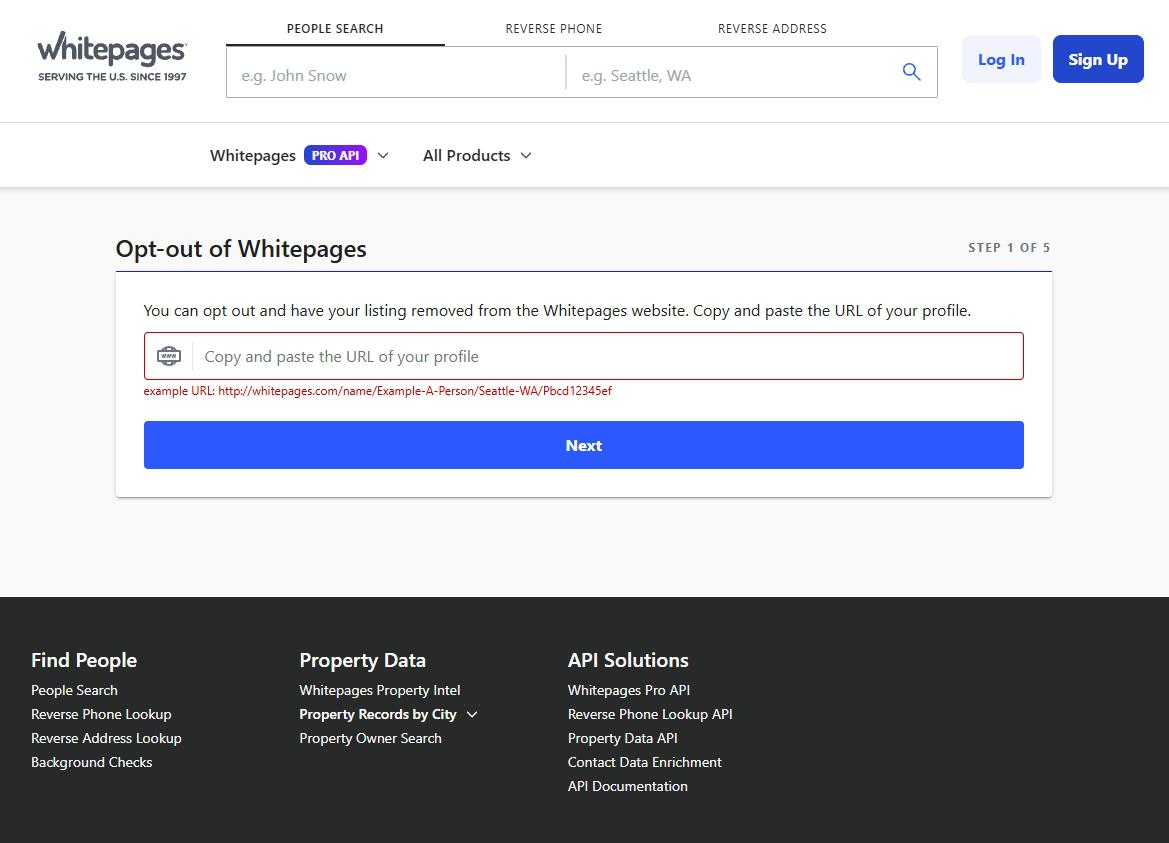Click the www icon in URL field

point(168,356)
